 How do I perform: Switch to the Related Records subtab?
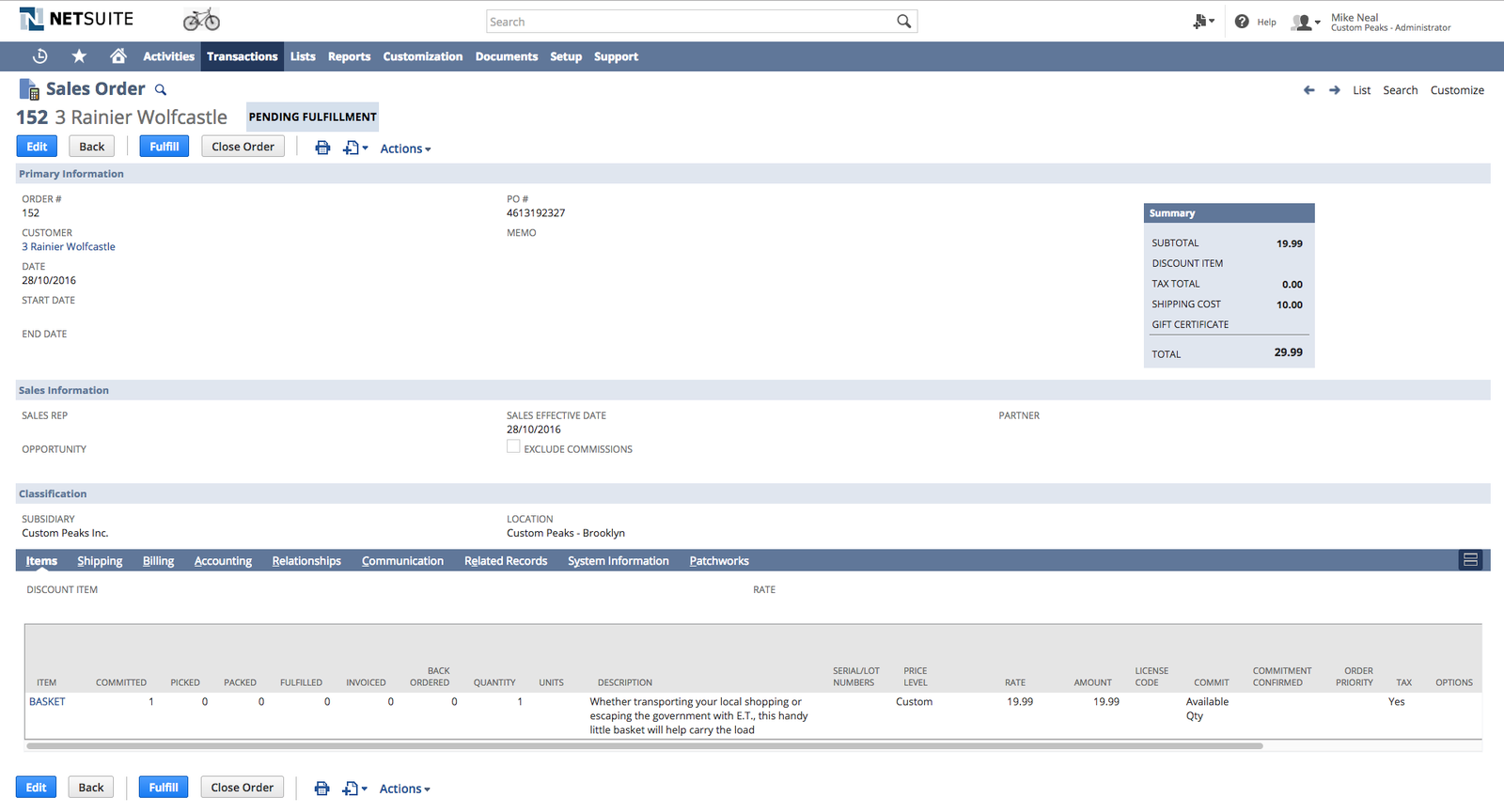point(506,561)
